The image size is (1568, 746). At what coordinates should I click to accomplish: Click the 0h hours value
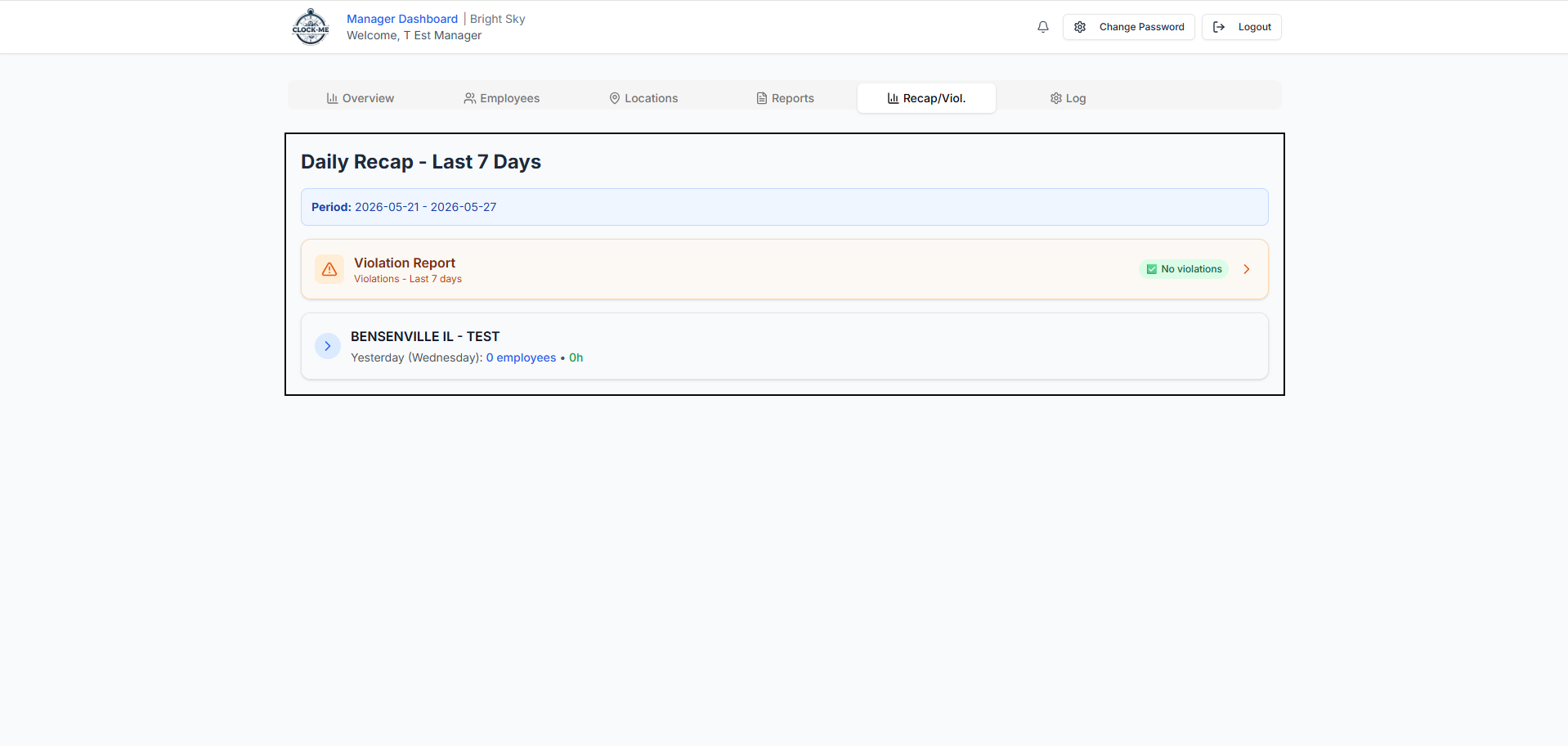pyautogui.click(x=576, y=357)
